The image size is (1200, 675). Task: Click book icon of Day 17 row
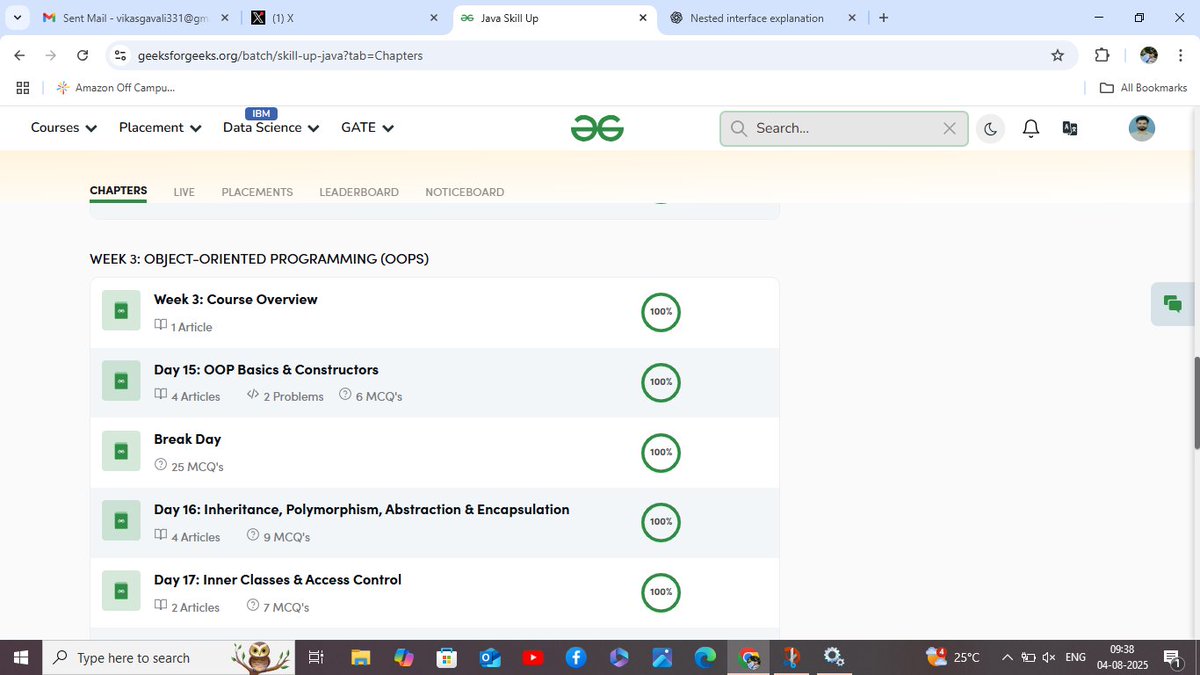click(121, 591)
